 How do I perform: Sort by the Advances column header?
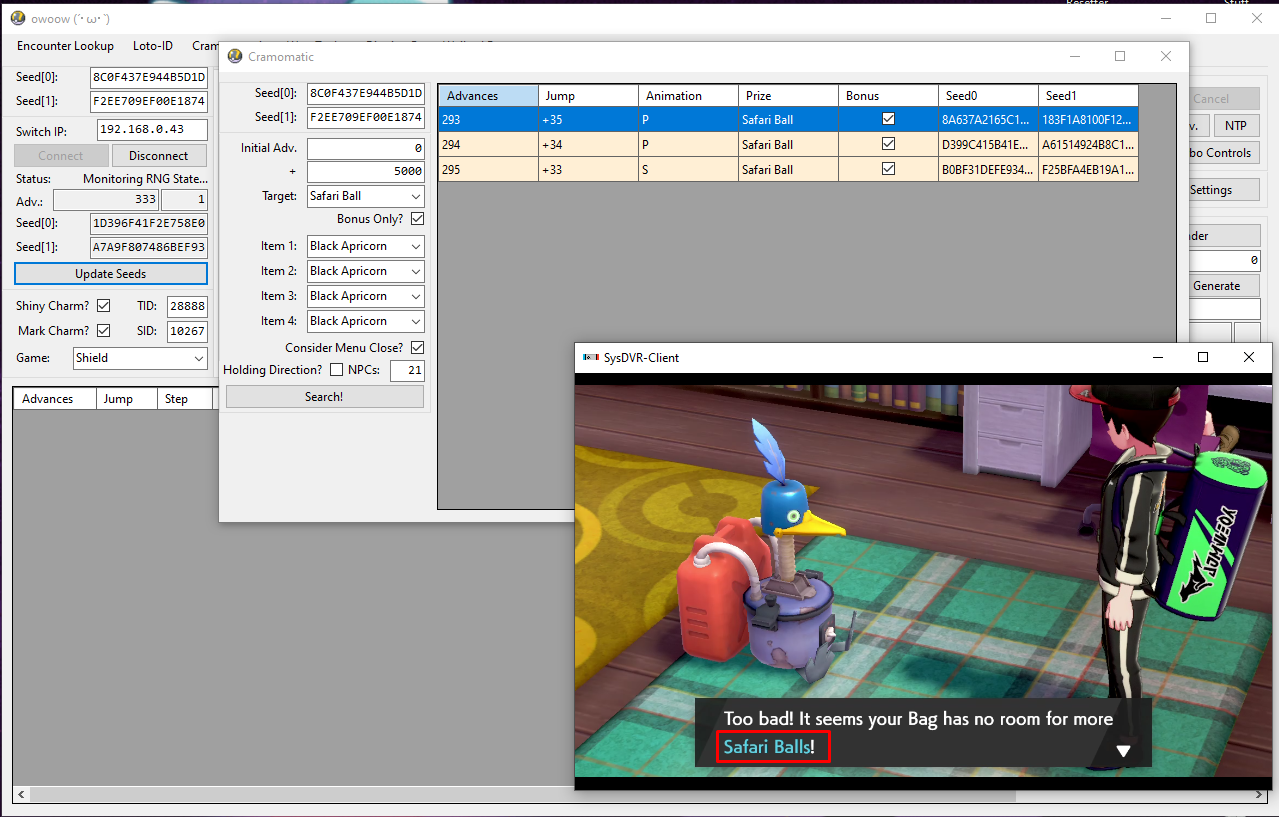(x=488, y=96)
